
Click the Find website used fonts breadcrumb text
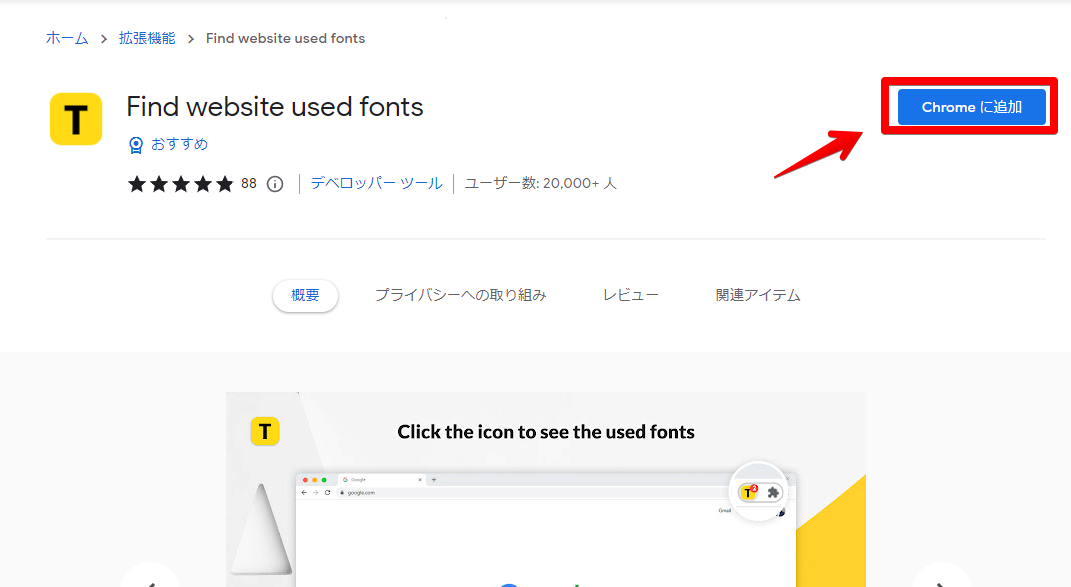(286, 38)
